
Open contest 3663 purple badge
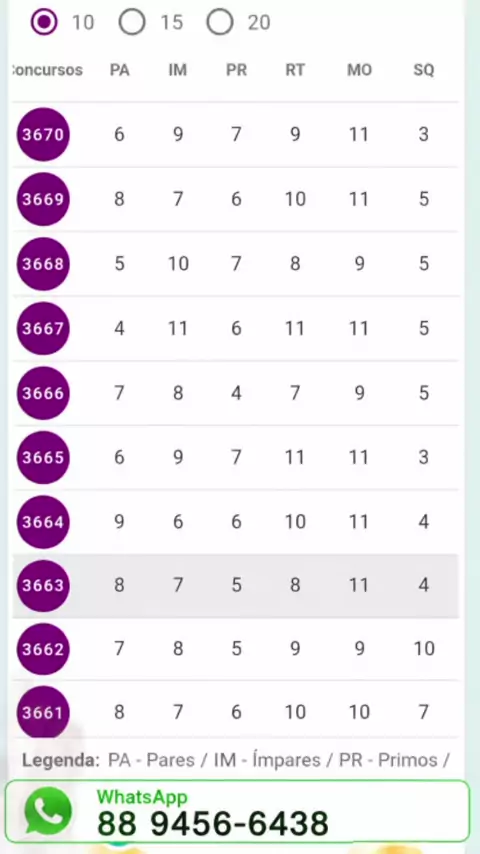click(x=43, y=585)
